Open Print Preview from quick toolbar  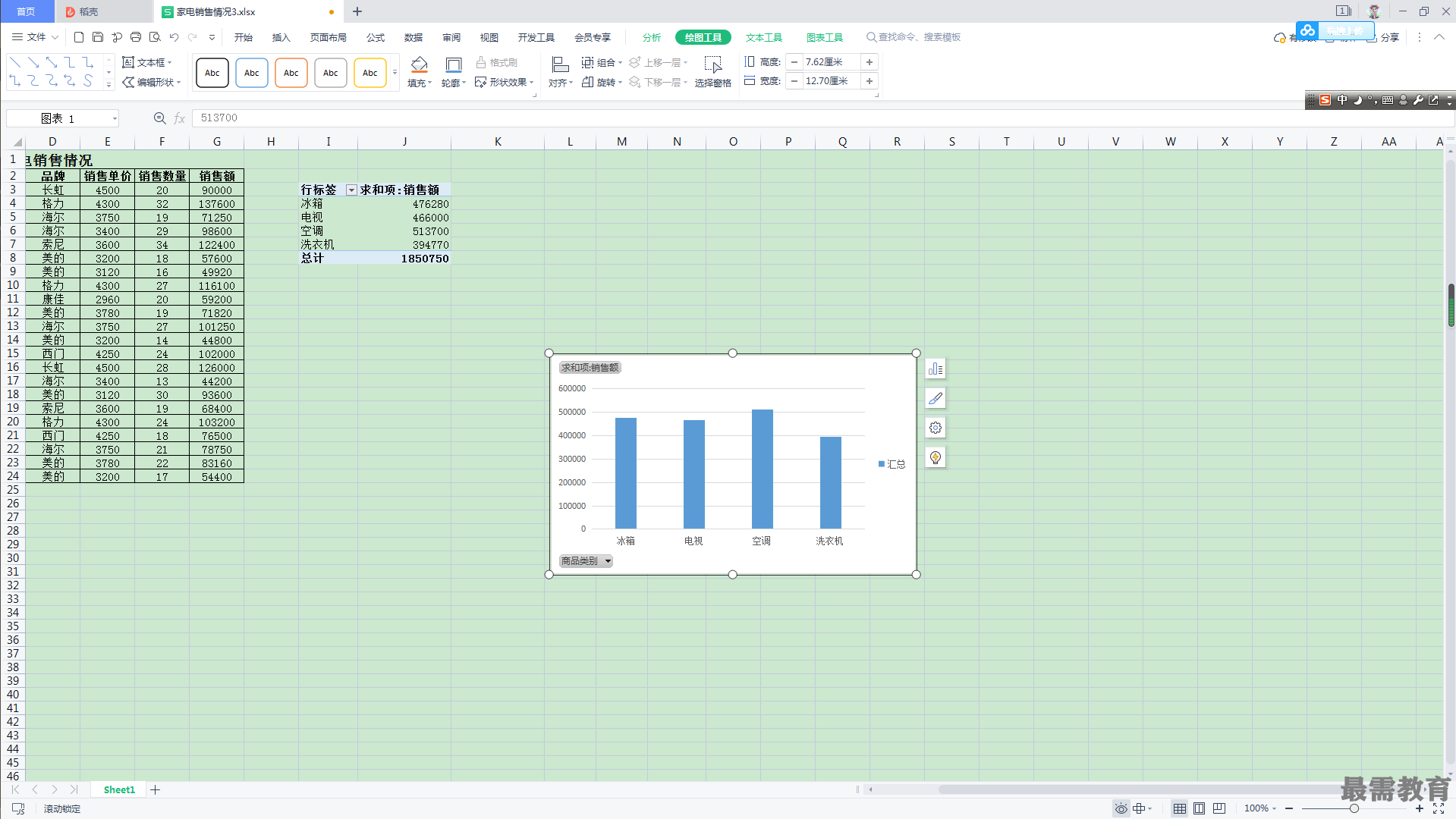155,37
